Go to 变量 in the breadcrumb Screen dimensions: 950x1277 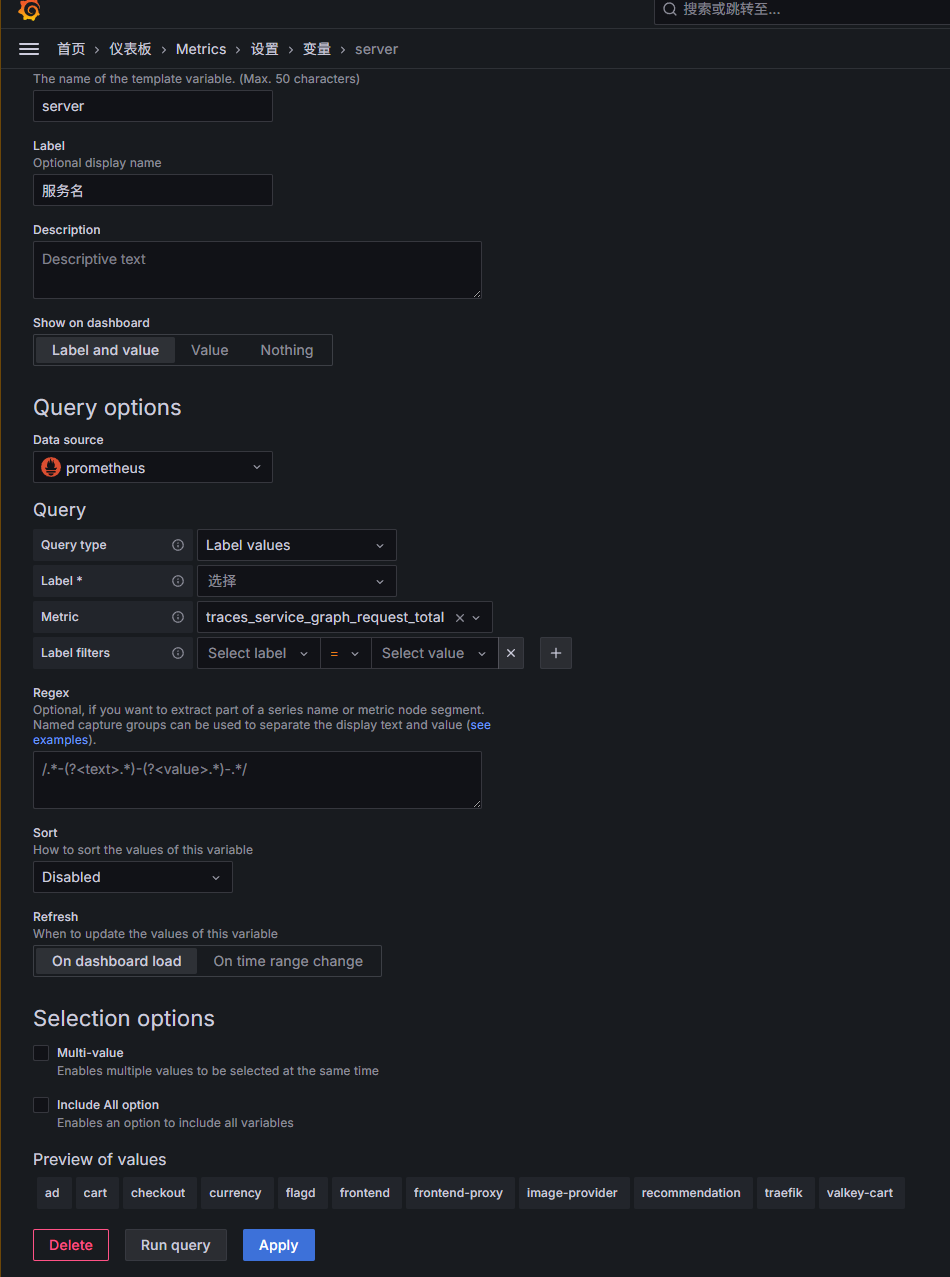(x=317, y=49)
